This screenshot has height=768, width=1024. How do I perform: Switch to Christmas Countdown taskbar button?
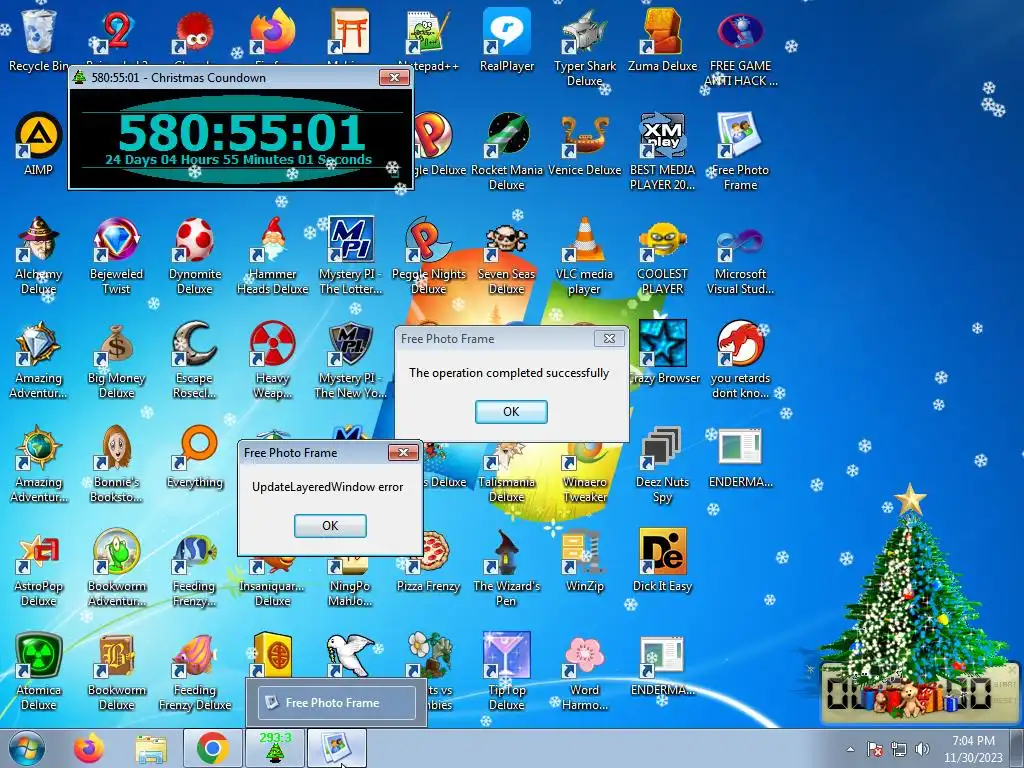pyautogui.click(x=274, y=748)
